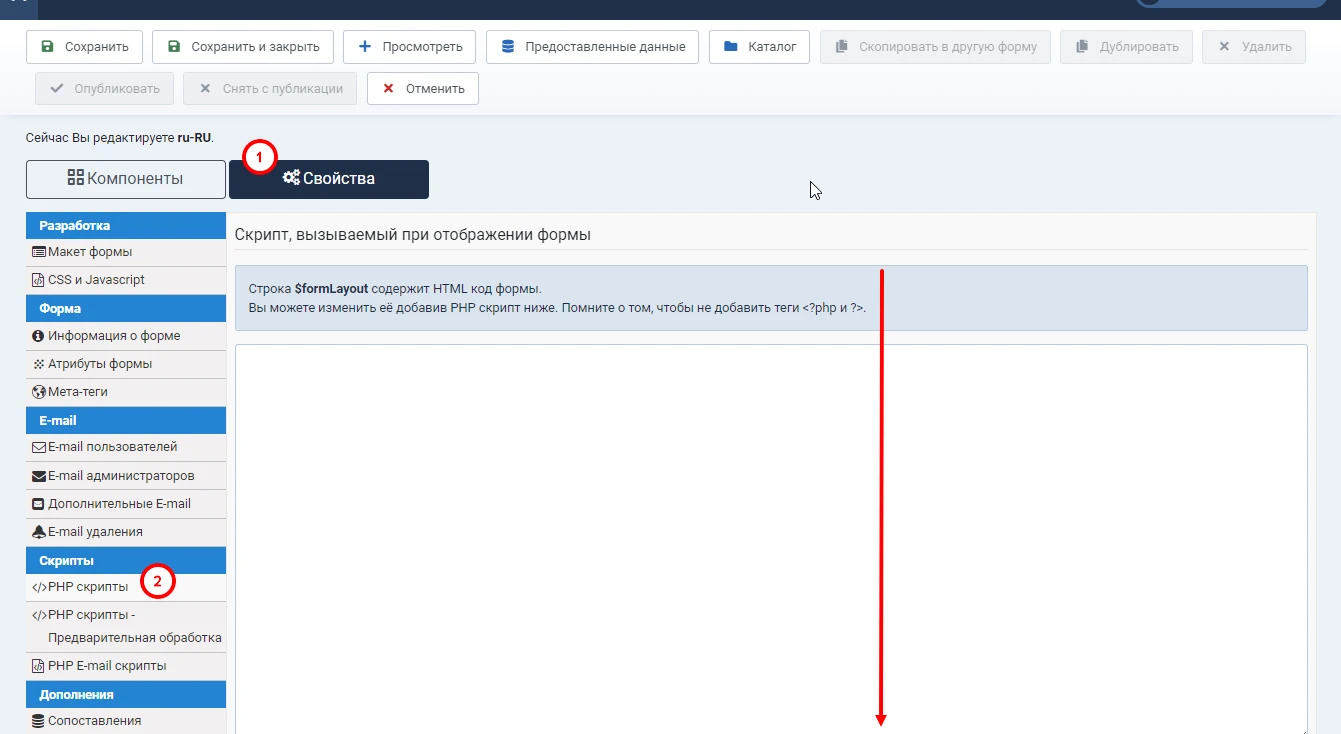Click the E-mail section header
1341x734 pixels.
pyautogui.click(x=126, y=420)
